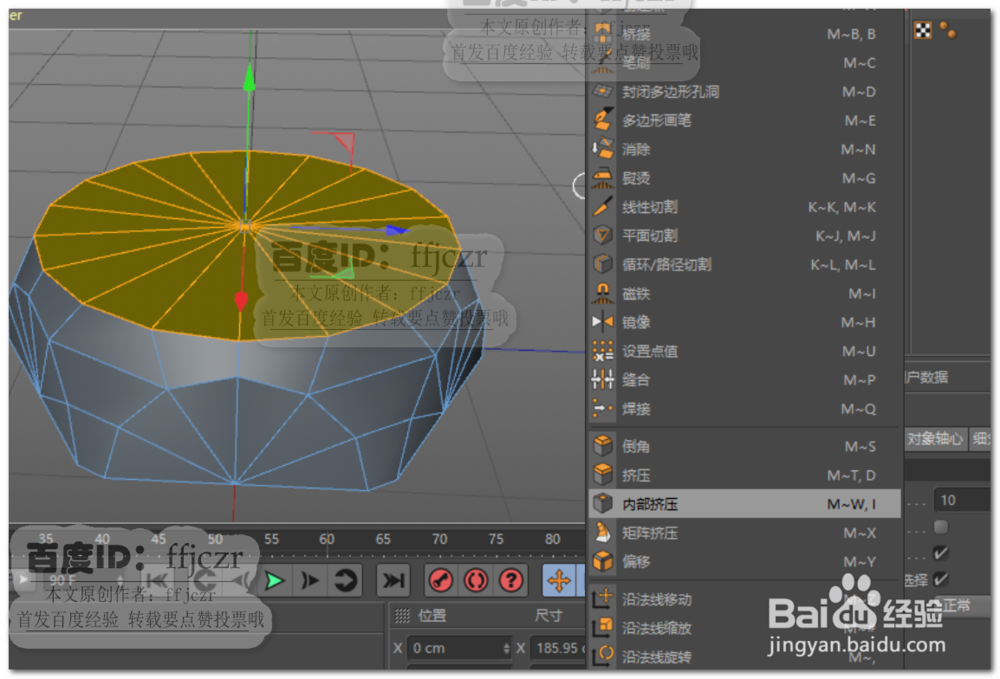Select the 倒角 bevel tool
1000x679 pixels.
coord(744,446)
